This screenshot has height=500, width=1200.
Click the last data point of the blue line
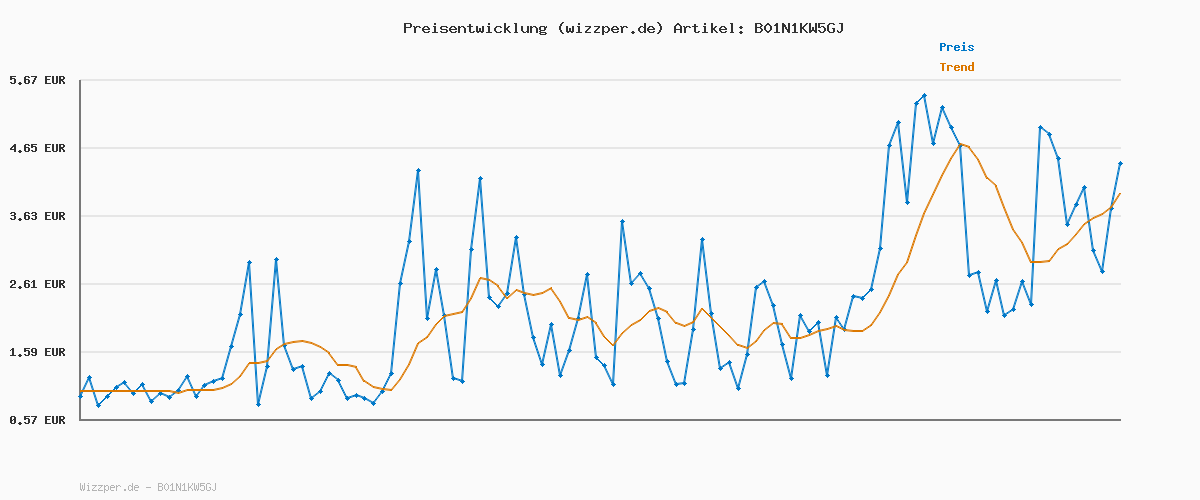(1120, 163)
